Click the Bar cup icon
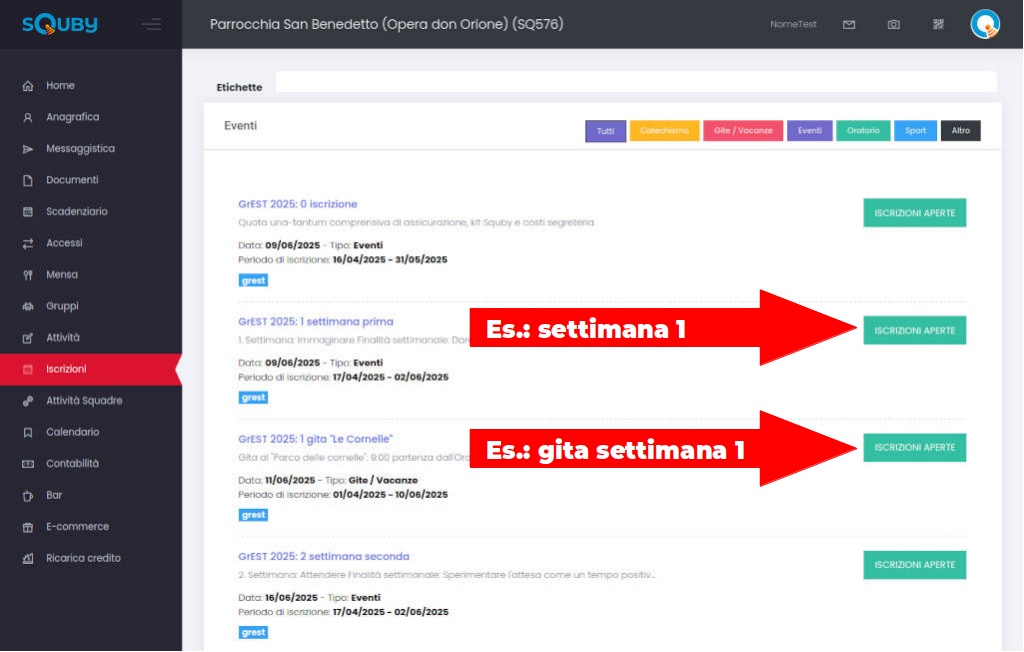The width and height of the screenshot is (1024, 652). [27, 496]
